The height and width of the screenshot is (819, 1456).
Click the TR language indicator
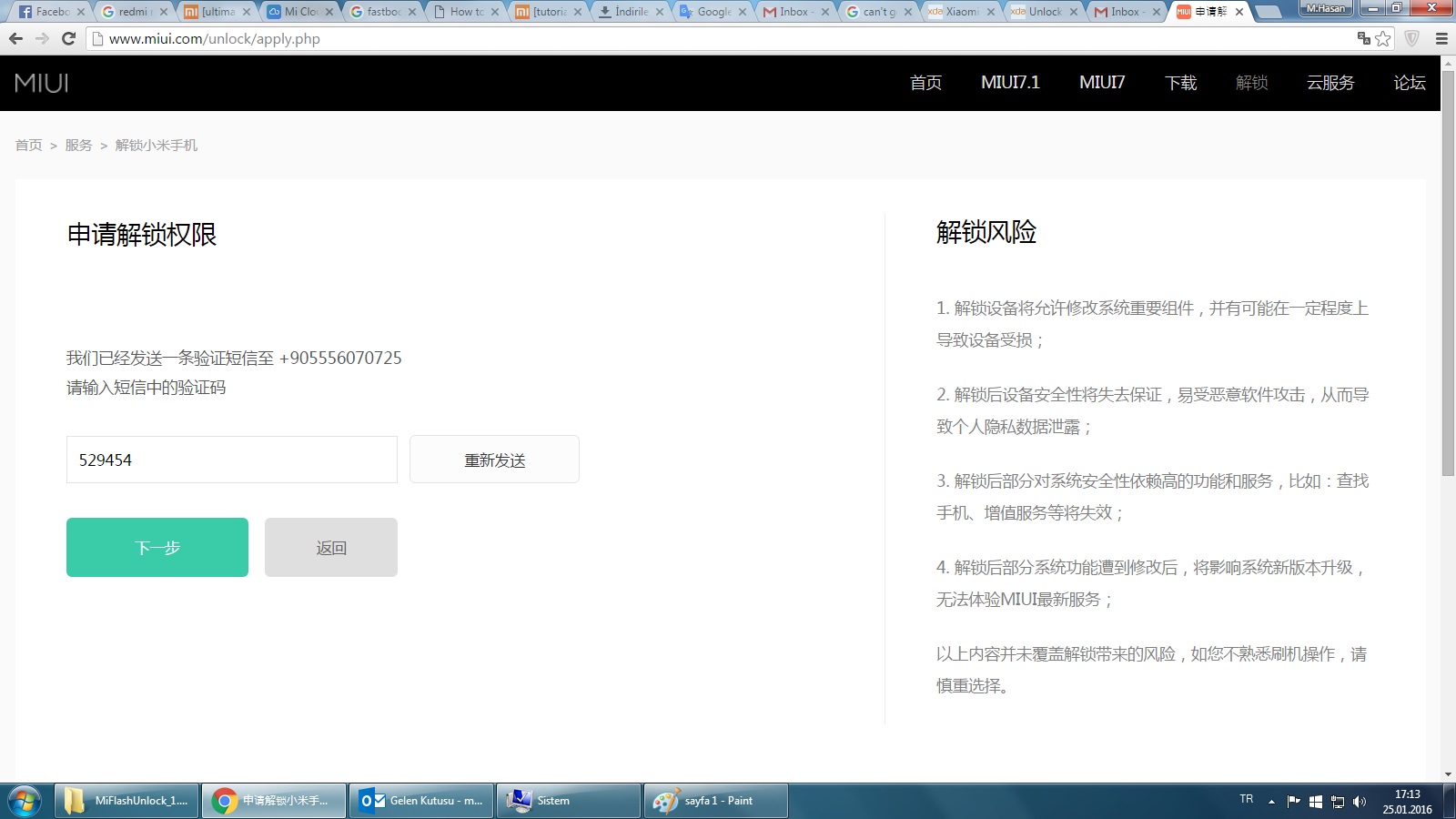pos(1247,799)
